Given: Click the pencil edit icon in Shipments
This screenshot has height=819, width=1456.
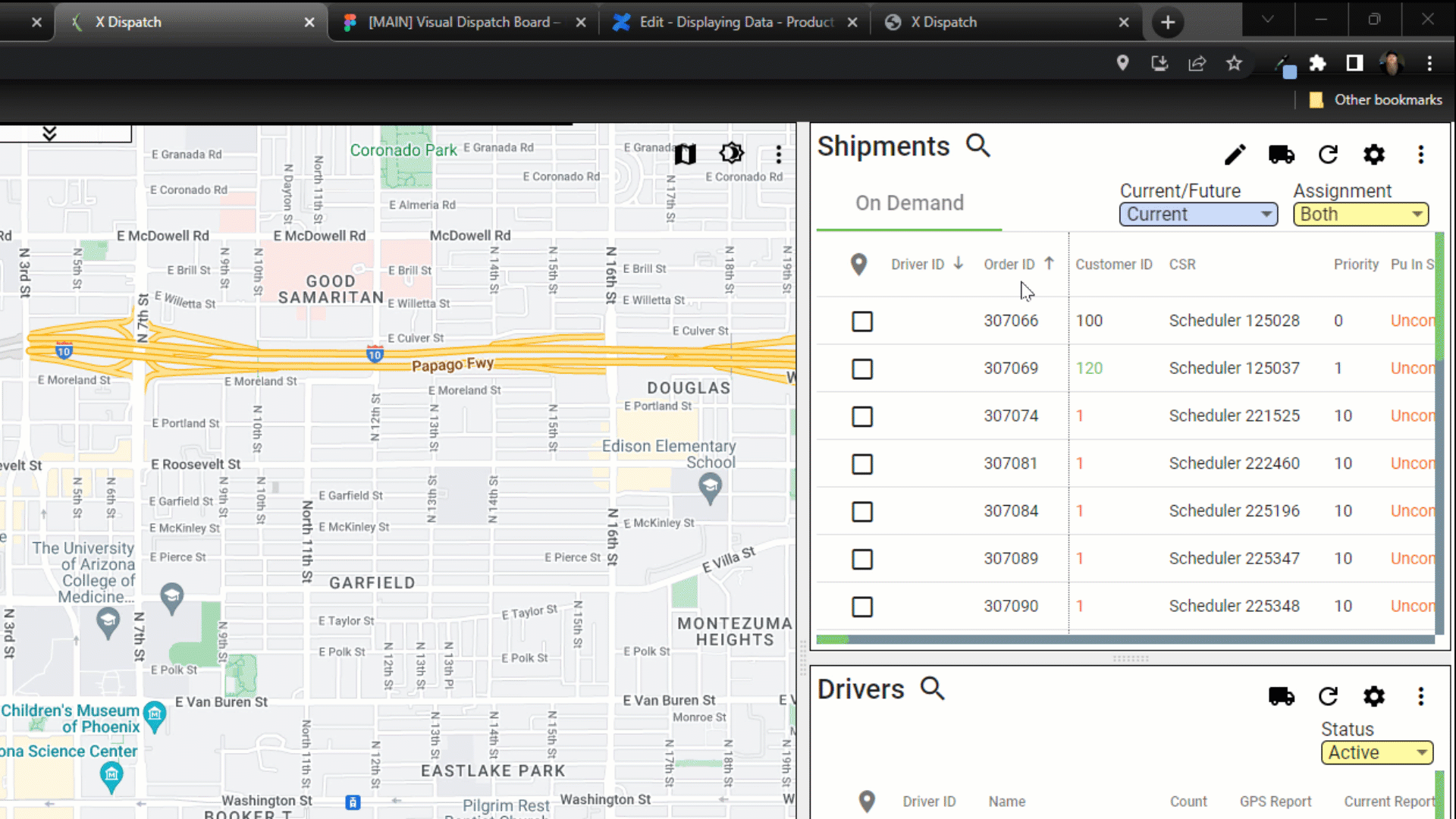Looking at the screenshot, I should pyautogui.click(x=1235, y=155).
